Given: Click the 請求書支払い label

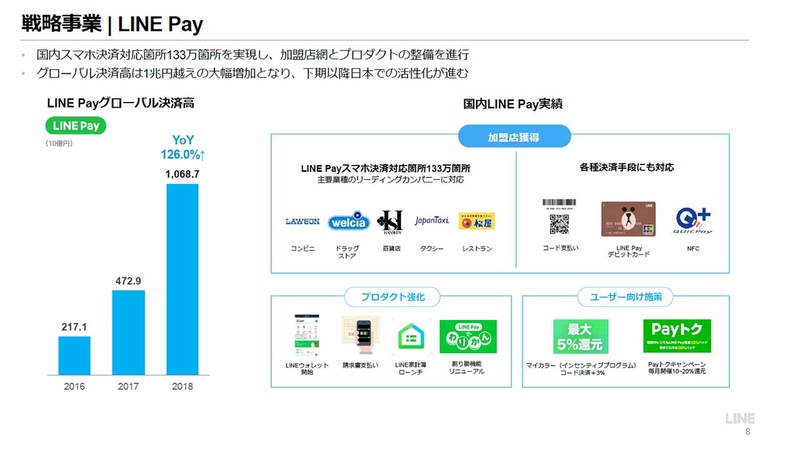Looking at the screenshot, I should tap(361, 365).
